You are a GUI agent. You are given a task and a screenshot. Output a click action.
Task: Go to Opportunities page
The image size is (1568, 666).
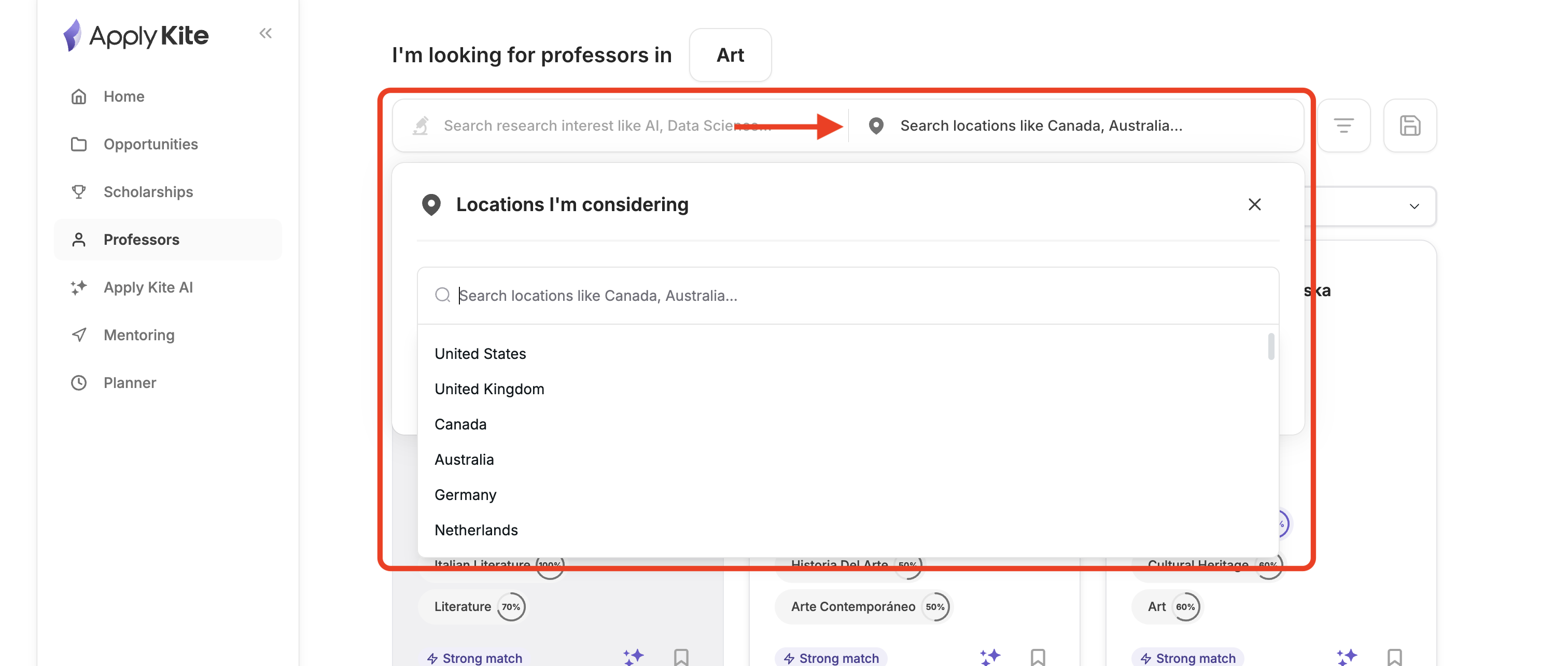[x=150, y=144]
